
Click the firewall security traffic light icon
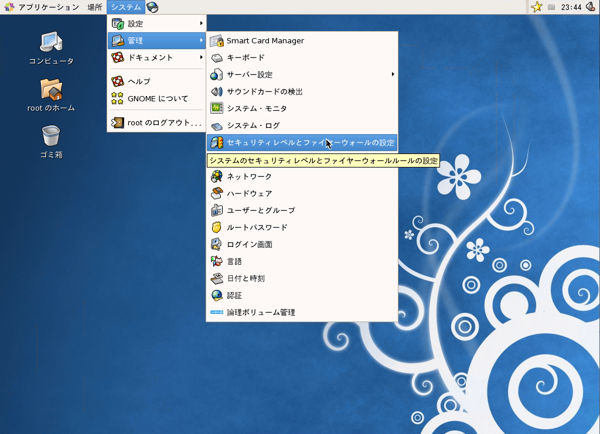click(217, 142)
